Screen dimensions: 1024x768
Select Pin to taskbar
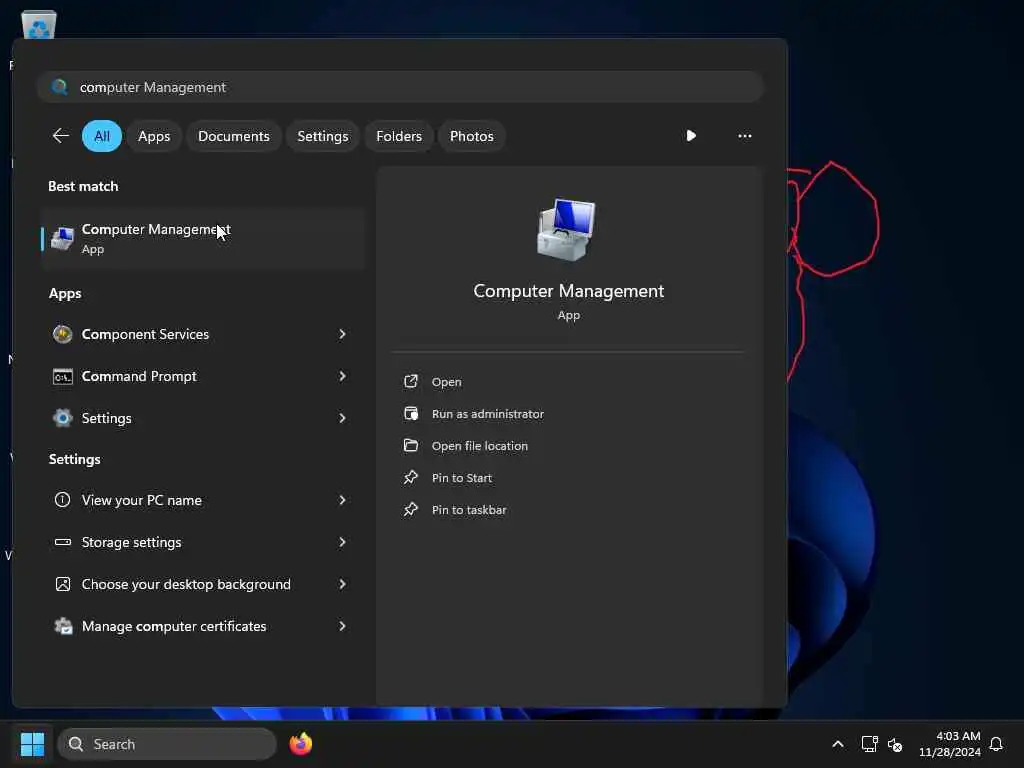click(x=469, y=510)
